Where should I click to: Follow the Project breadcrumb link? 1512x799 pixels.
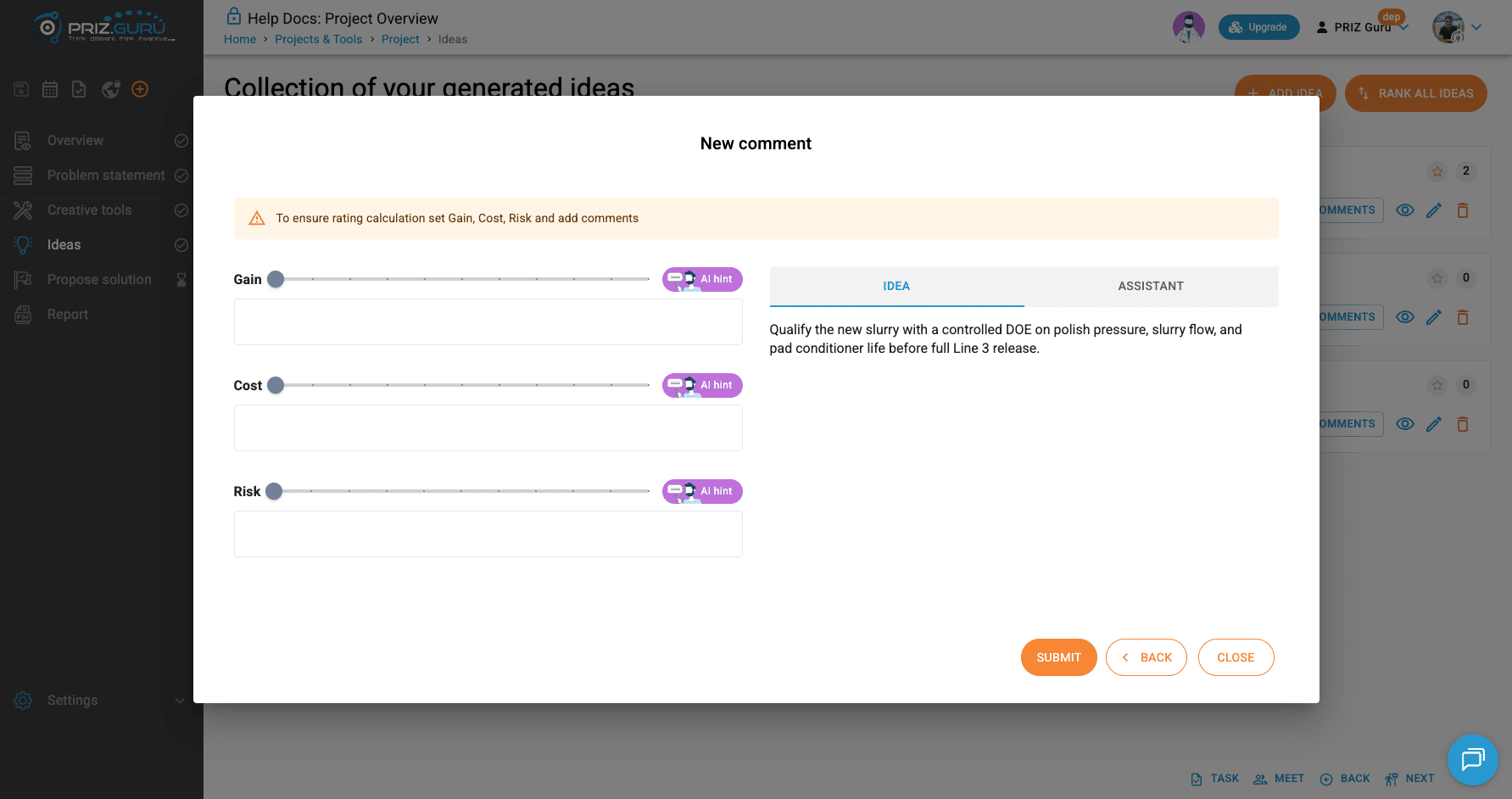point(400,39)
